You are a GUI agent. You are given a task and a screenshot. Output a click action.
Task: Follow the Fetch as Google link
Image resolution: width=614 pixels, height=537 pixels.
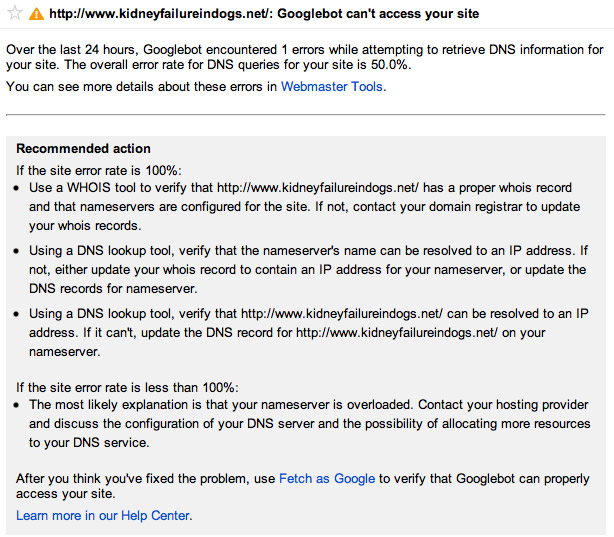click(327, 479)
